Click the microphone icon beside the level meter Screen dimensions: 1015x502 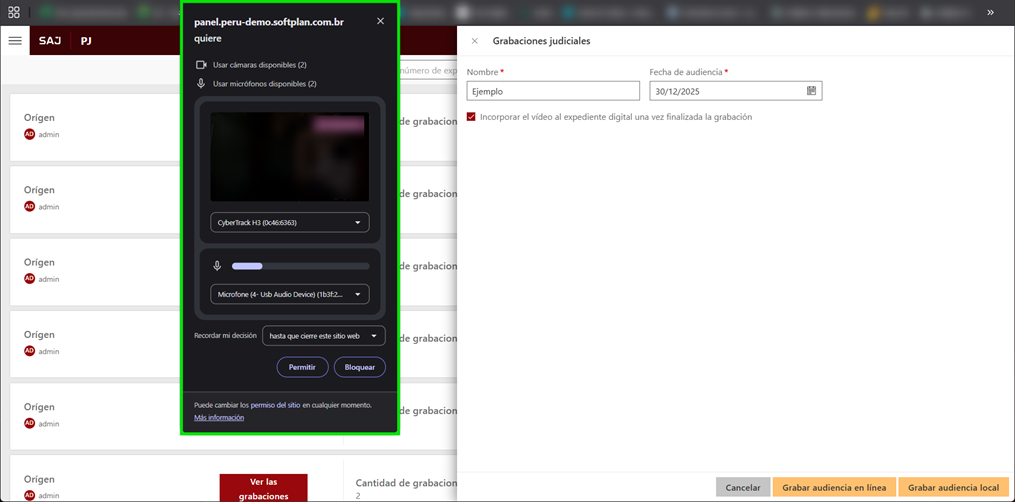pyautogui.click(x=217, y=266)
